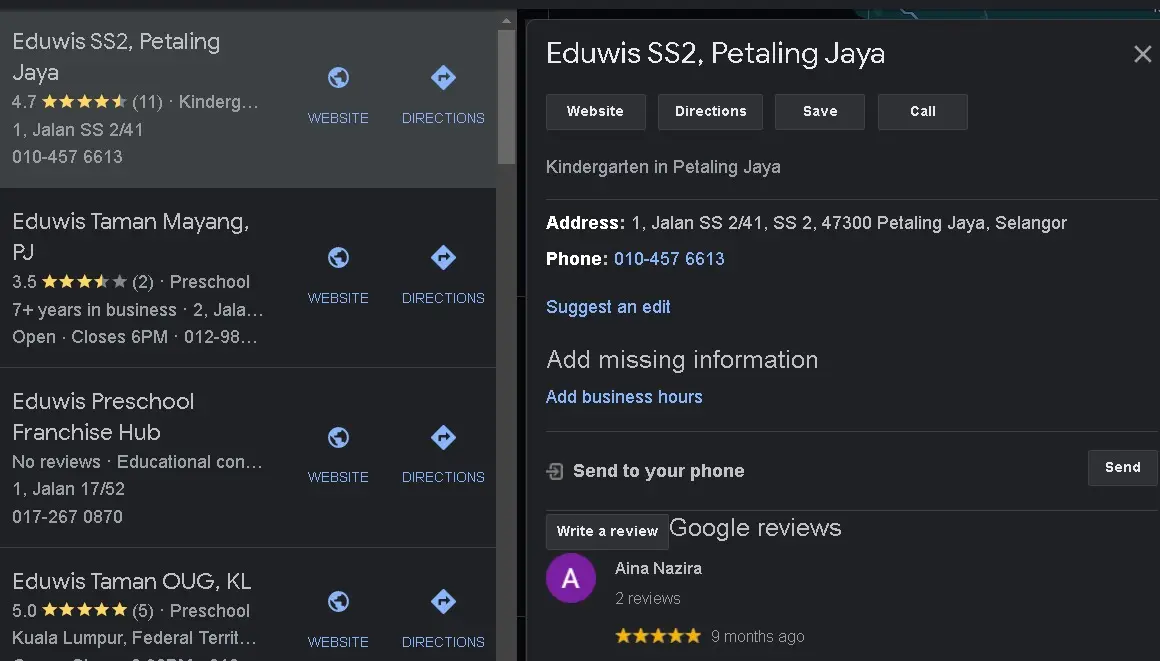Viewport: 1160px width, 661px height.
Task: Click directions icon for Eduwis Preschool Franchise Hub
Action: (x=443, y=437)
